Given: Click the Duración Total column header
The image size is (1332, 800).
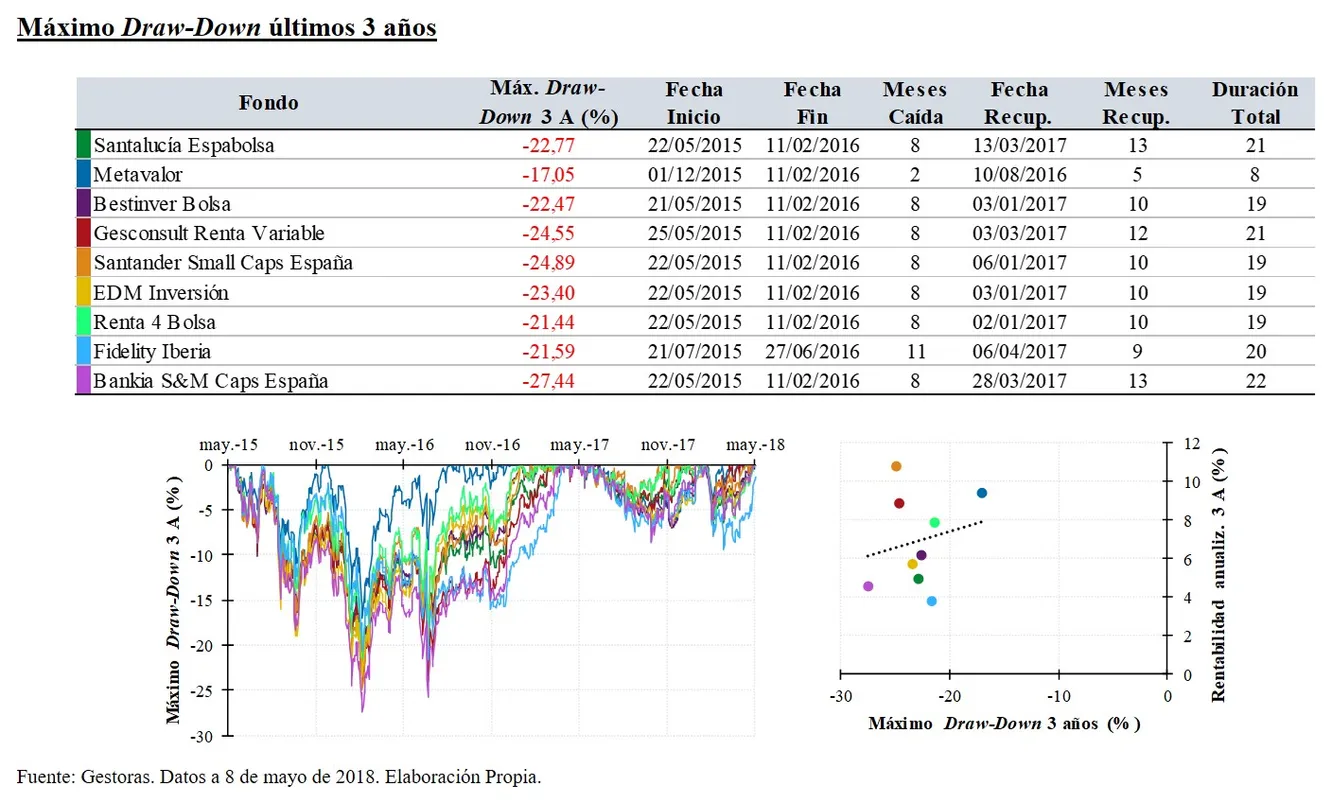Looking at the screenshot, I should point(1255,103).
